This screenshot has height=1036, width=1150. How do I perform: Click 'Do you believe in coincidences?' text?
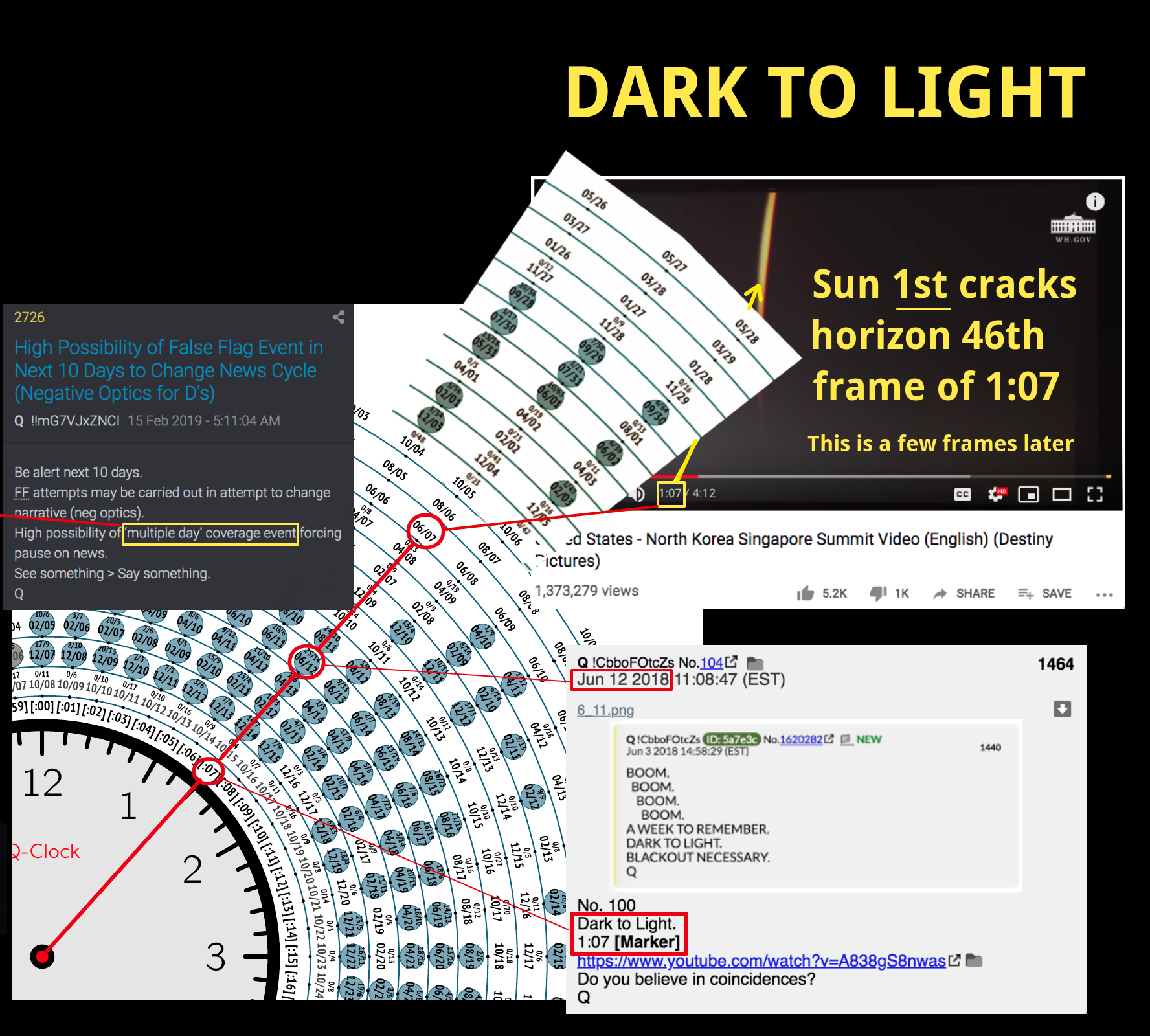pyautogui.click(x=696, y=979)
